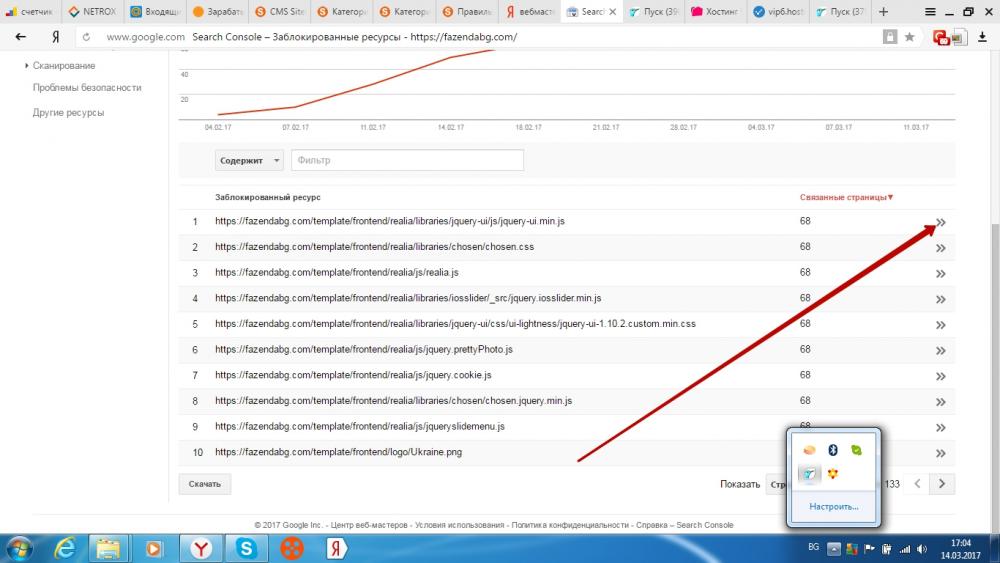The image size is (1000, 563).
Task: Click the Bluetooth icon in tray popup
Action: (832, 450)
